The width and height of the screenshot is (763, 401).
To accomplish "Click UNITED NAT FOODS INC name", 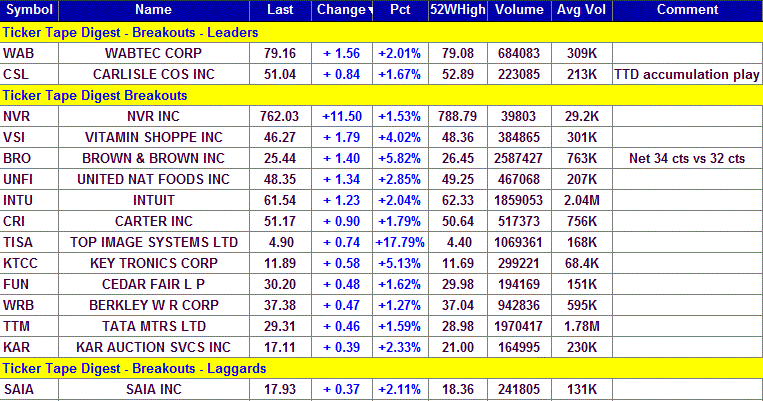I will point(154,179).
